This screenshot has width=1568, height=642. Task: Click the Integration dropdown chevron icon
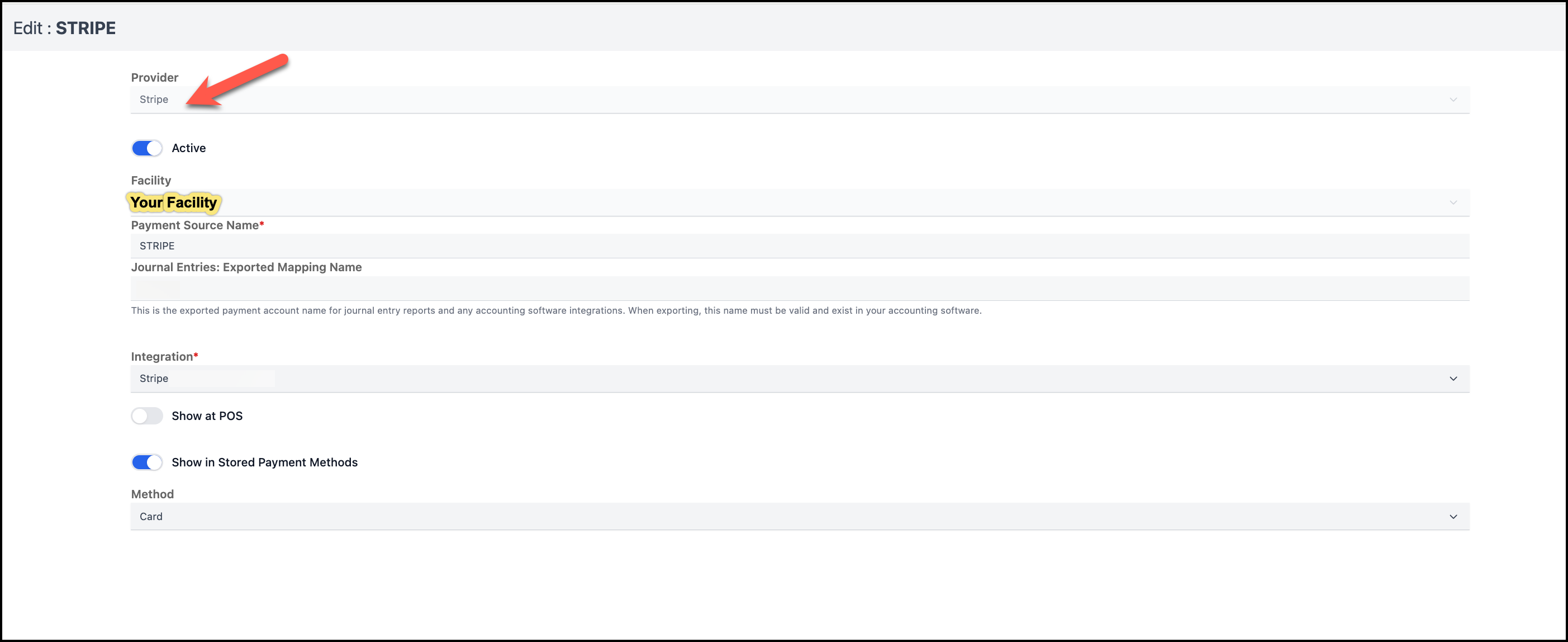click(1453, 379)
